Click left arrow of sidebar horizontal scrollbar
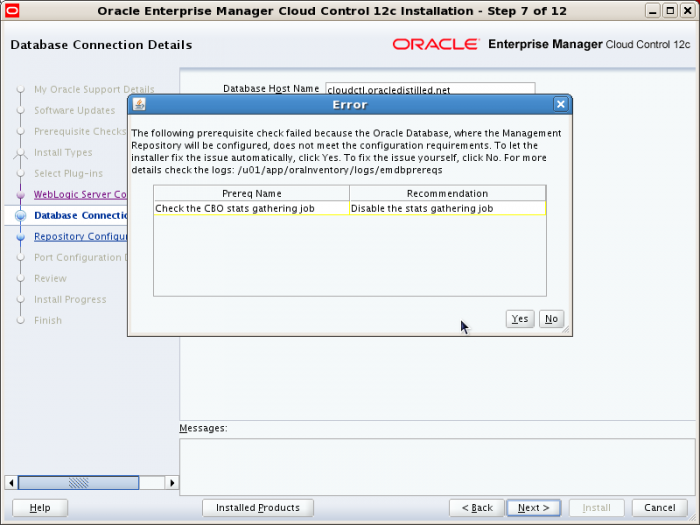 point(11,483)
